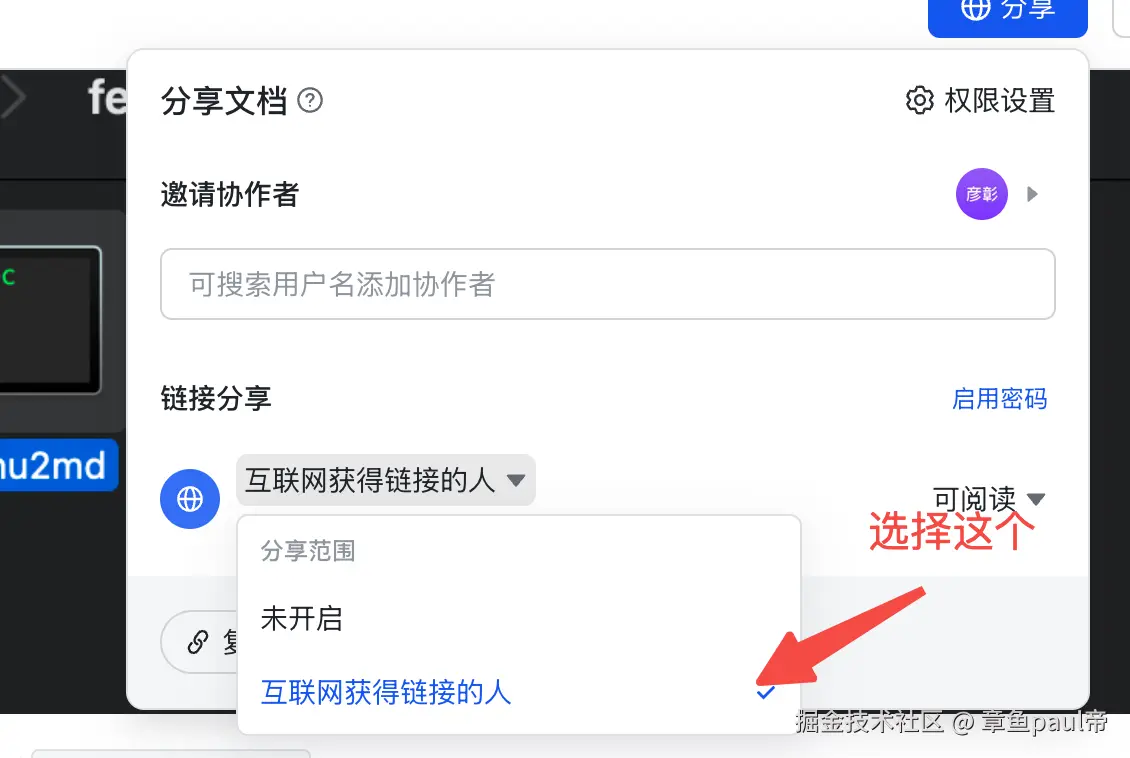The width and height of the screenshot is (1130, 758).
Task: Click the help question mark icon
Action: click(310, 100)
